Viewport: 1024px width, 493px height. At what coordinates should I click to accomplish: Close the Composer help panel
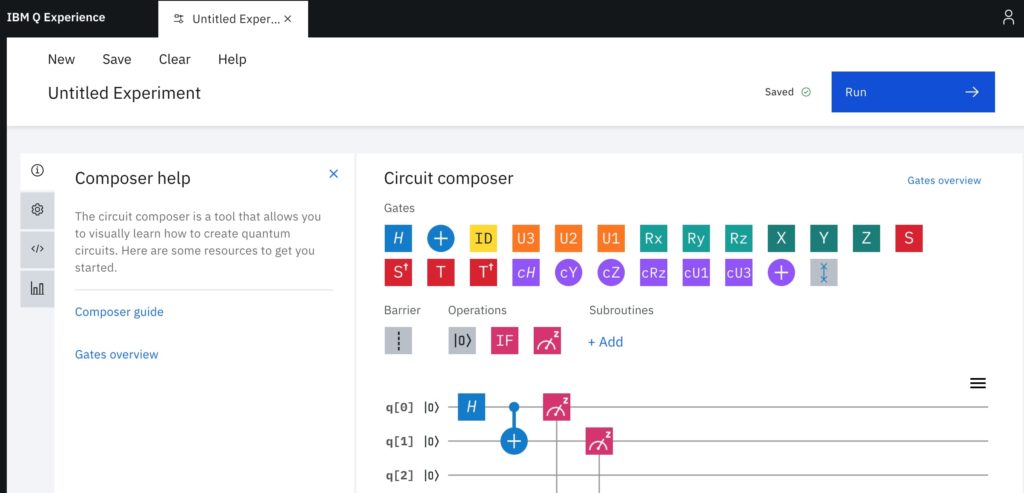pos(334,174)
